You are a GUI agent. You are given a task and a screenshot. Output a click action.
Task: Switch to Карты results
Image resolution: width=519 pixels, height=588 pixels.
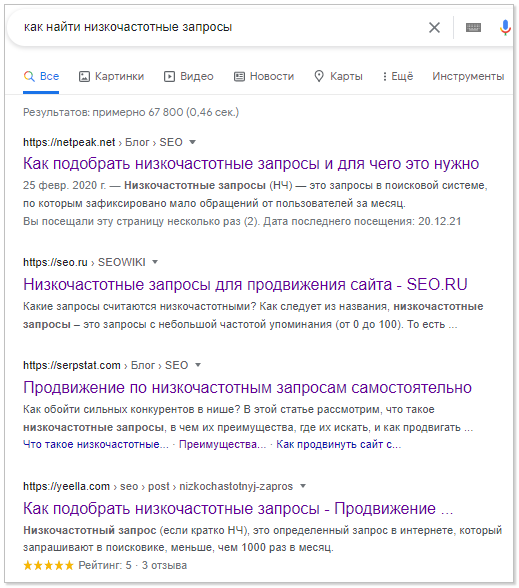[x=338, y=76]
